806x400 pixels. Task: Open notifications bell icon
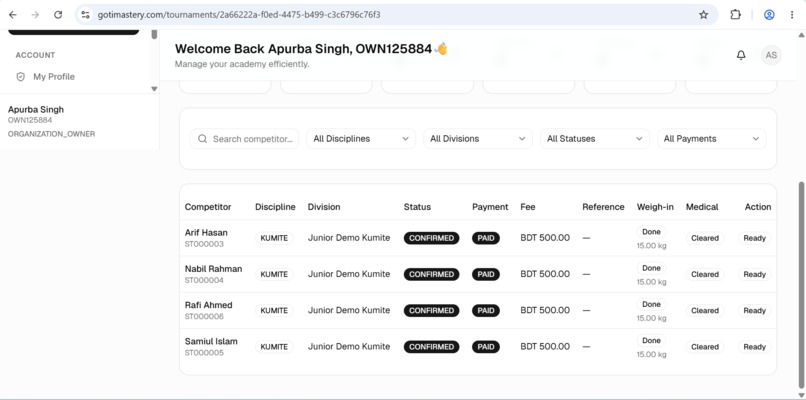741,55
